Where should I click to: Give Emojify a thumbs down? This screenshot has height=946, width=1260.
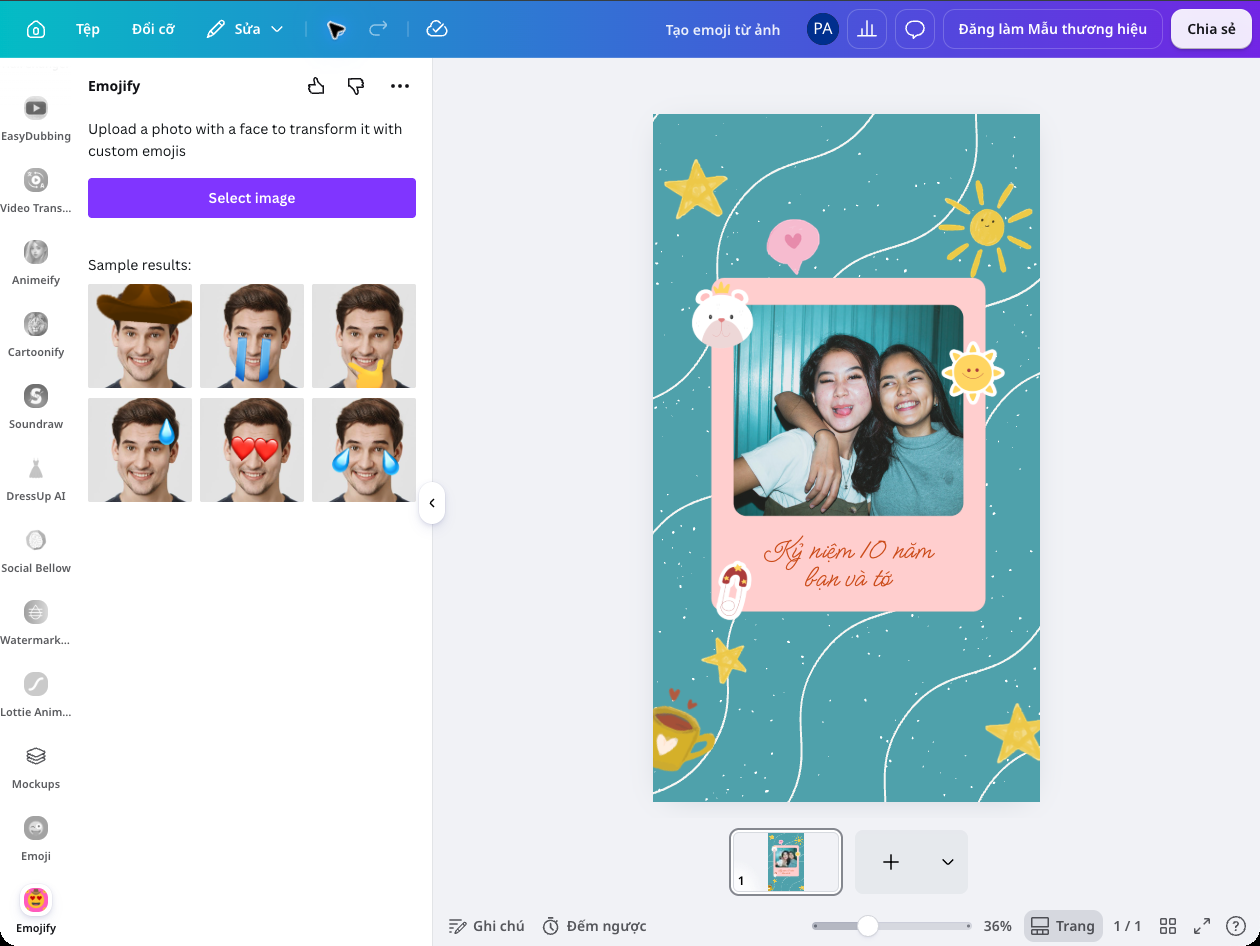coord(356,86)
